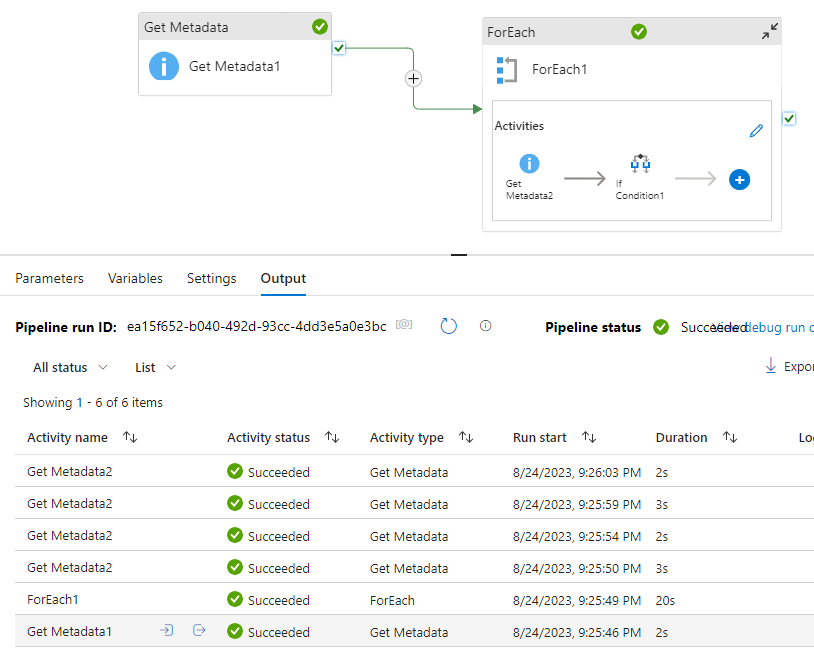Edit ForEach activities with pencil icon
The height and width of the screenshot is (655, 814).
756,131
